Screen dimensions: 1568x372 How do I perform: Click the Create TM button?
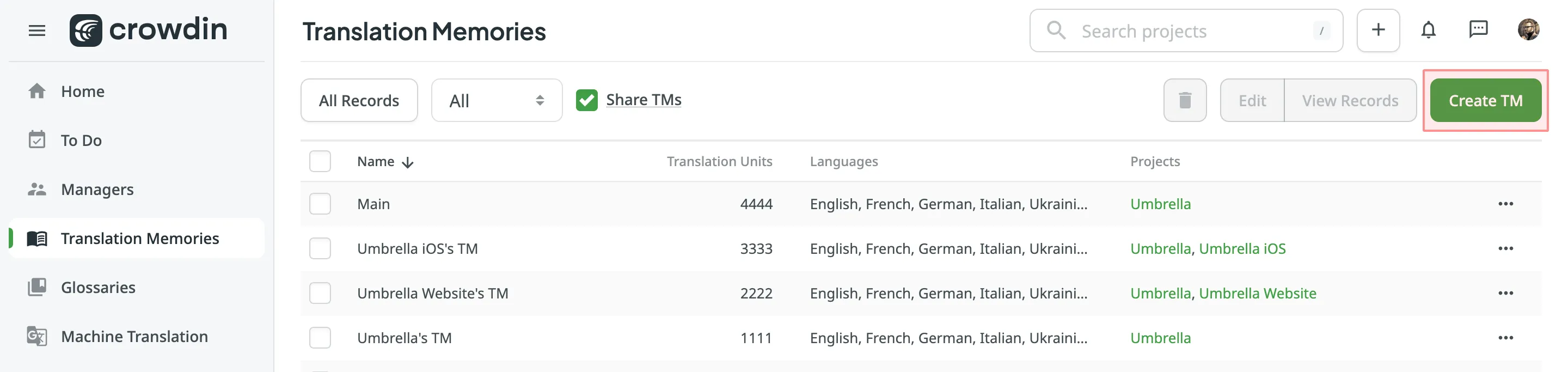coord(1485,100)
